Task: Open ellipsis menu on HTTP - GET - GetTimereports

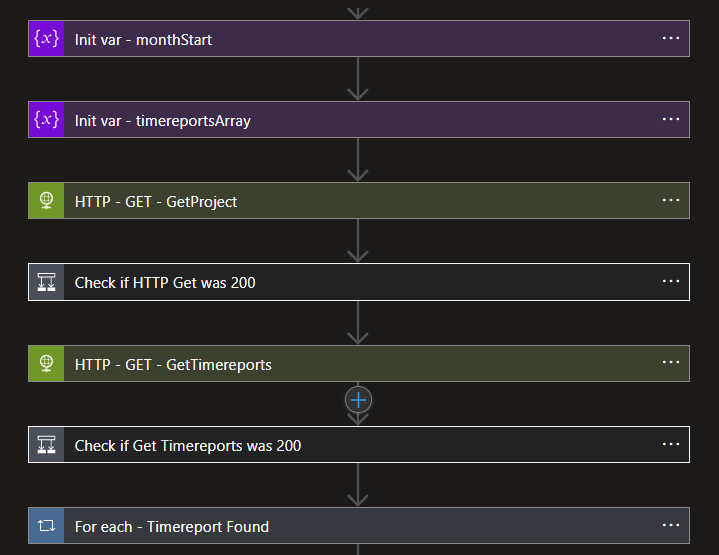Action: (x=671, y=363)
